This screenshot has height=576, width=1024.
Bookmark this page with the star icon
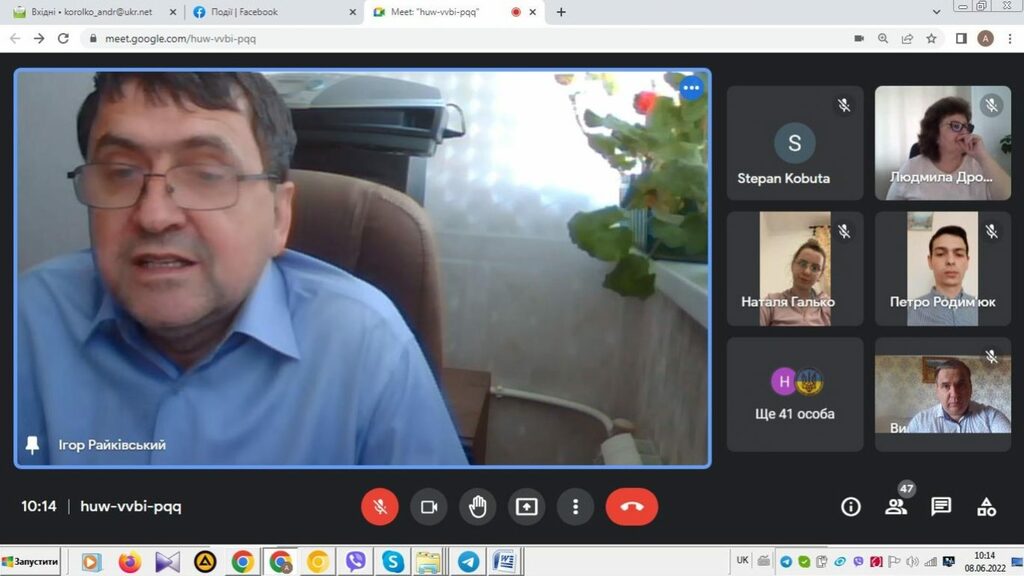pos(931,38)
